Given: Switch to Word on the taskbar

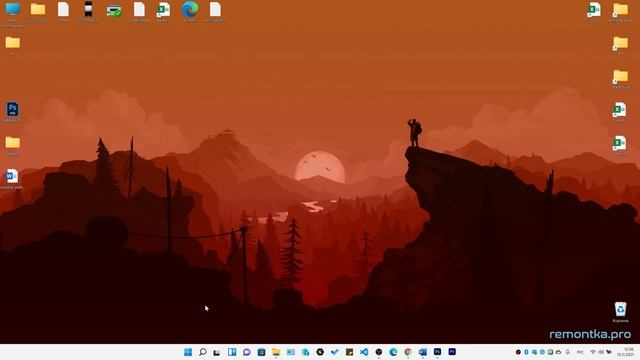Looking at the screenshot, I should click(422, 352).
